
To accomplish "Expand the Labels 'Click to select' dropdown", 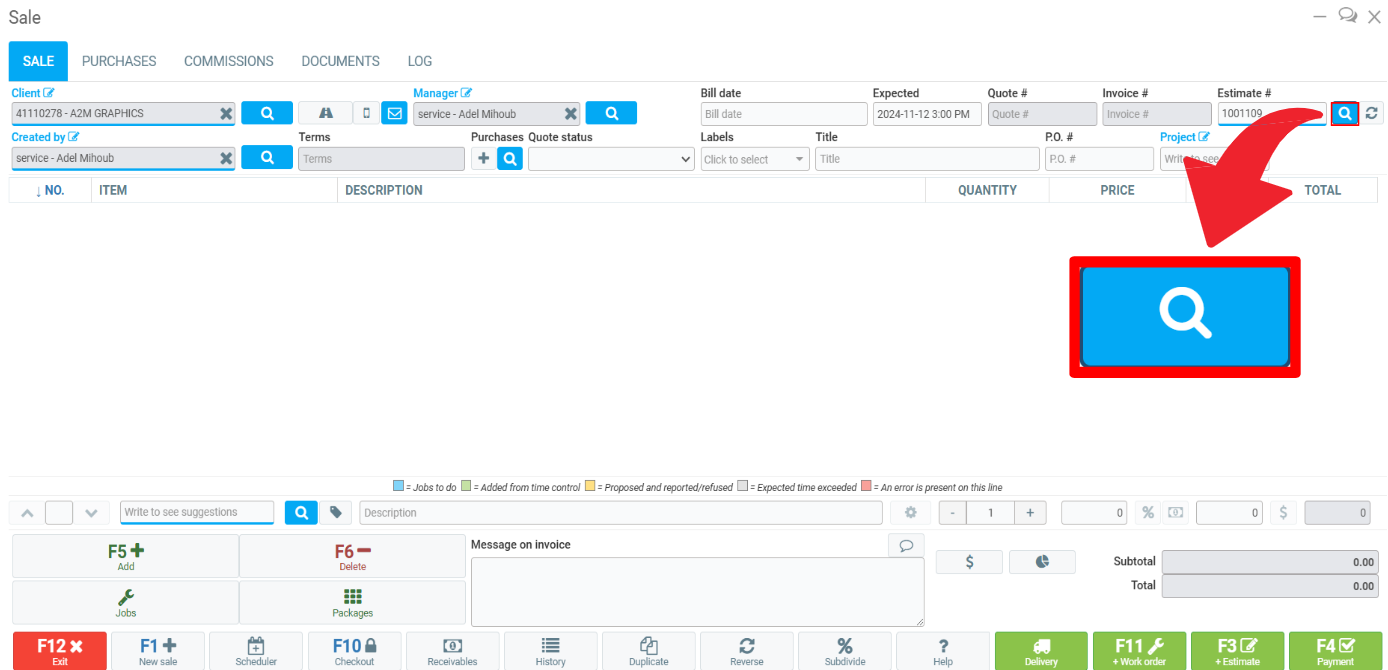I will coord(755,159).
